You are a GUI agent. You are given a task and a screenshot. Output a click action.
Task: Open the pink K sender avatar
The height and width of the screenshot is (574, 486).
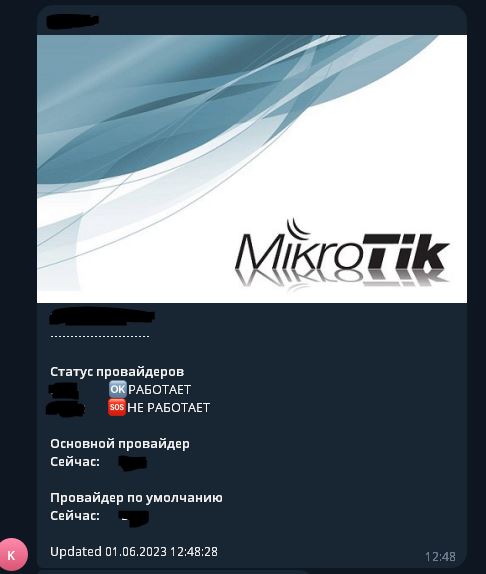tap(13, 555)
